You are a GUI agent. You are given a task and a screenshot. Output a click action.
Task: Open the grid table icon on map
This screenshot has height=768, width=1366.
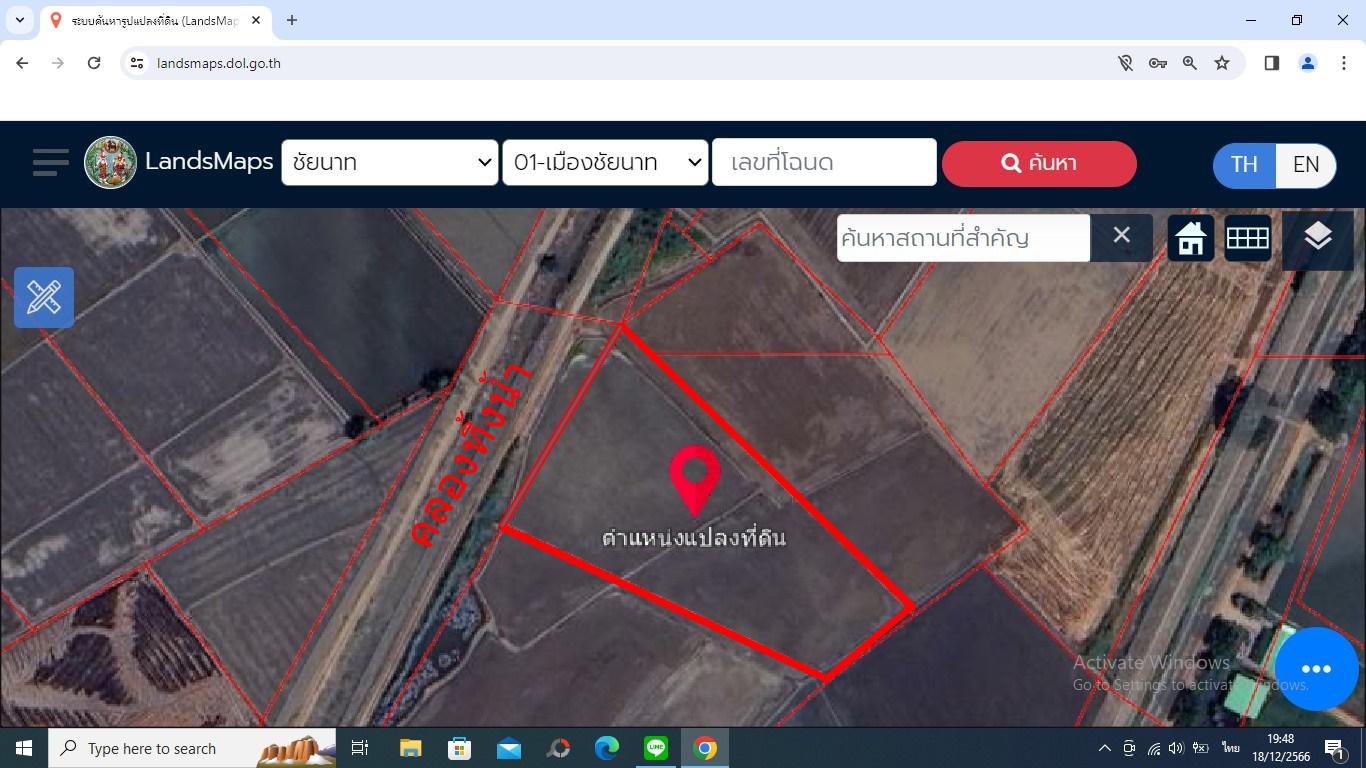pyautogui.click(x=1247, y=238)
